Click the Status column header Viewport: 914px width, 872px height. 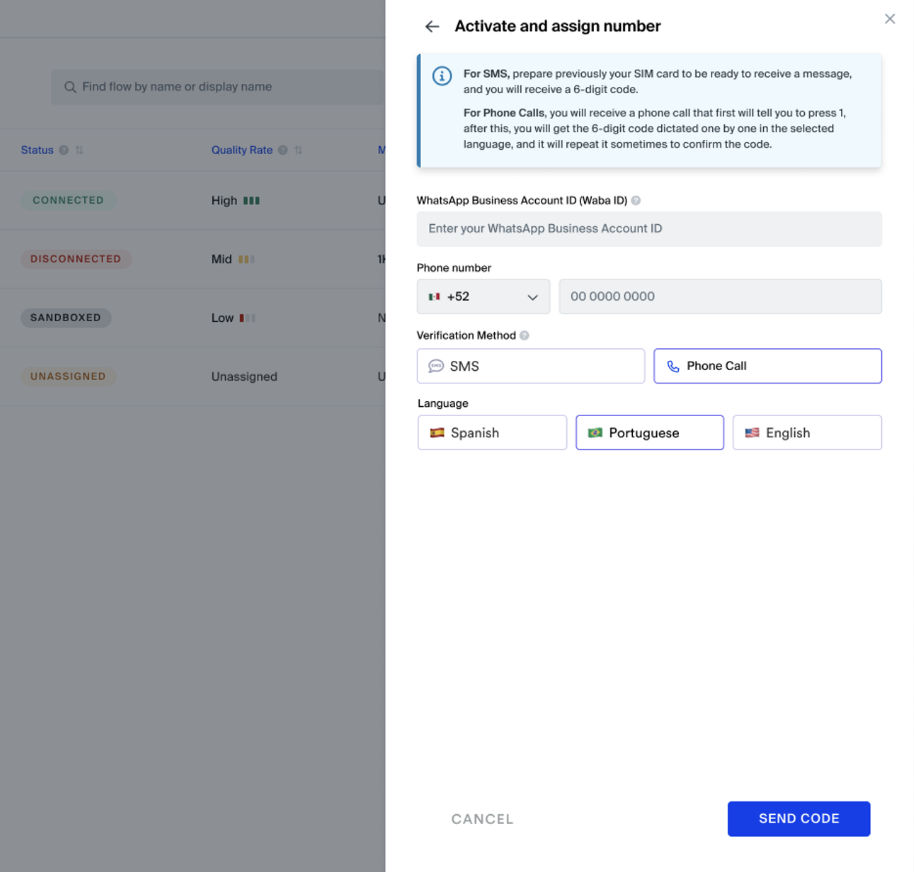37,150
